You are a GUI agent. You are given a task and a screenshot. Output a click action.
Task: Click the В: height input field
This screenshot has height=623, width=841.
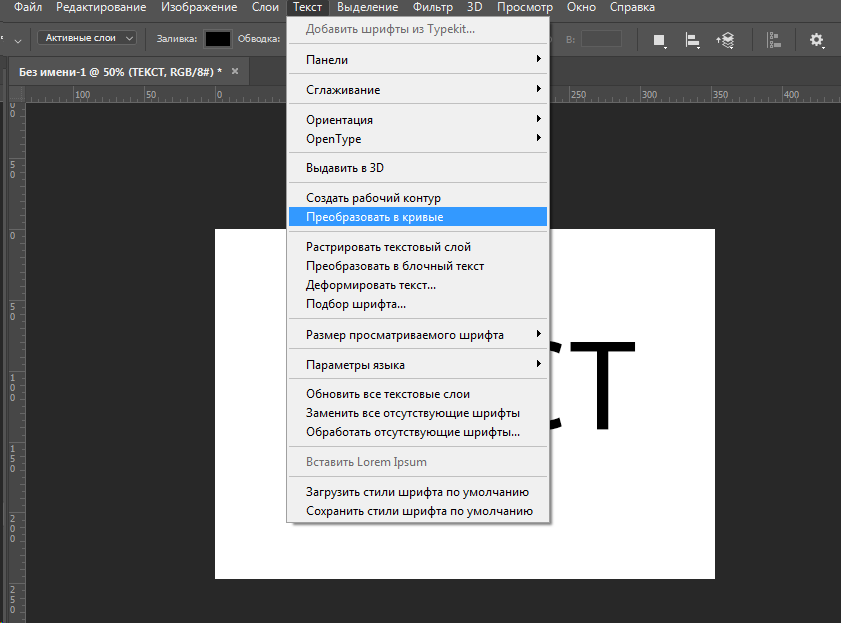[x=601, y=39]
